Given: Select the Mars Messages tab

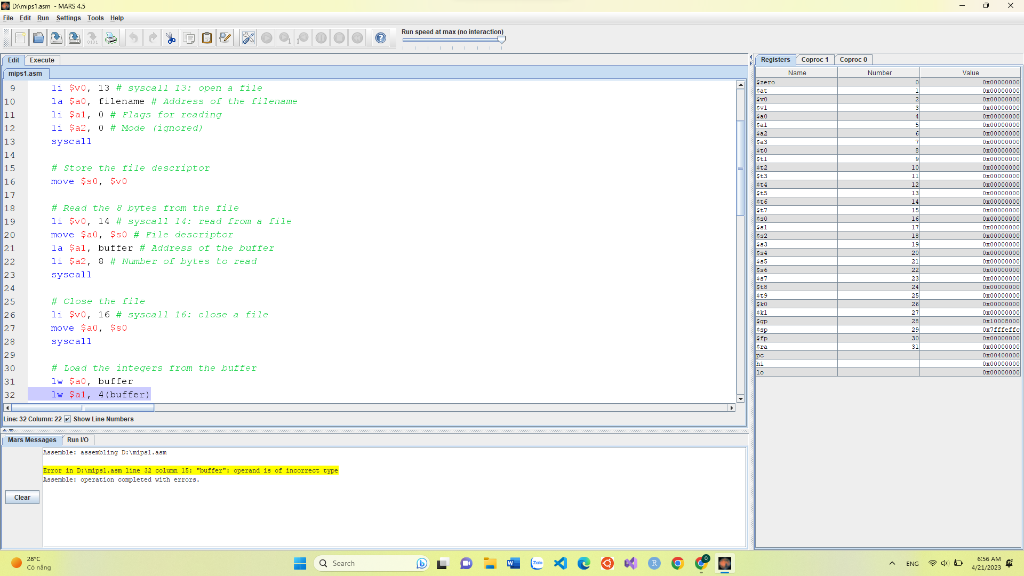Looking at the screenshot, I should coord(32,440).
